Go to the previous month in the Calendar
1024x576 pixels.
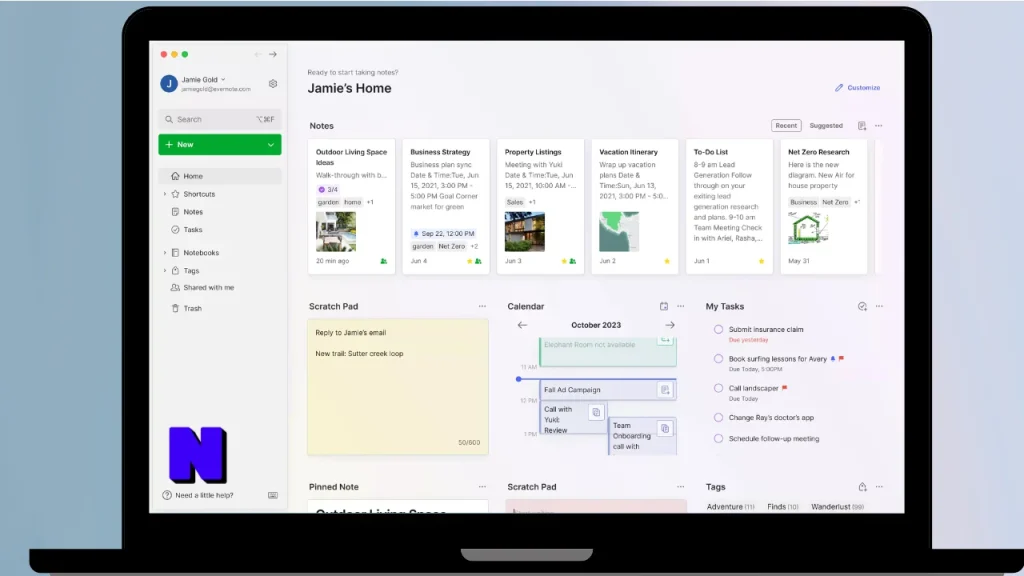point(522,325)
